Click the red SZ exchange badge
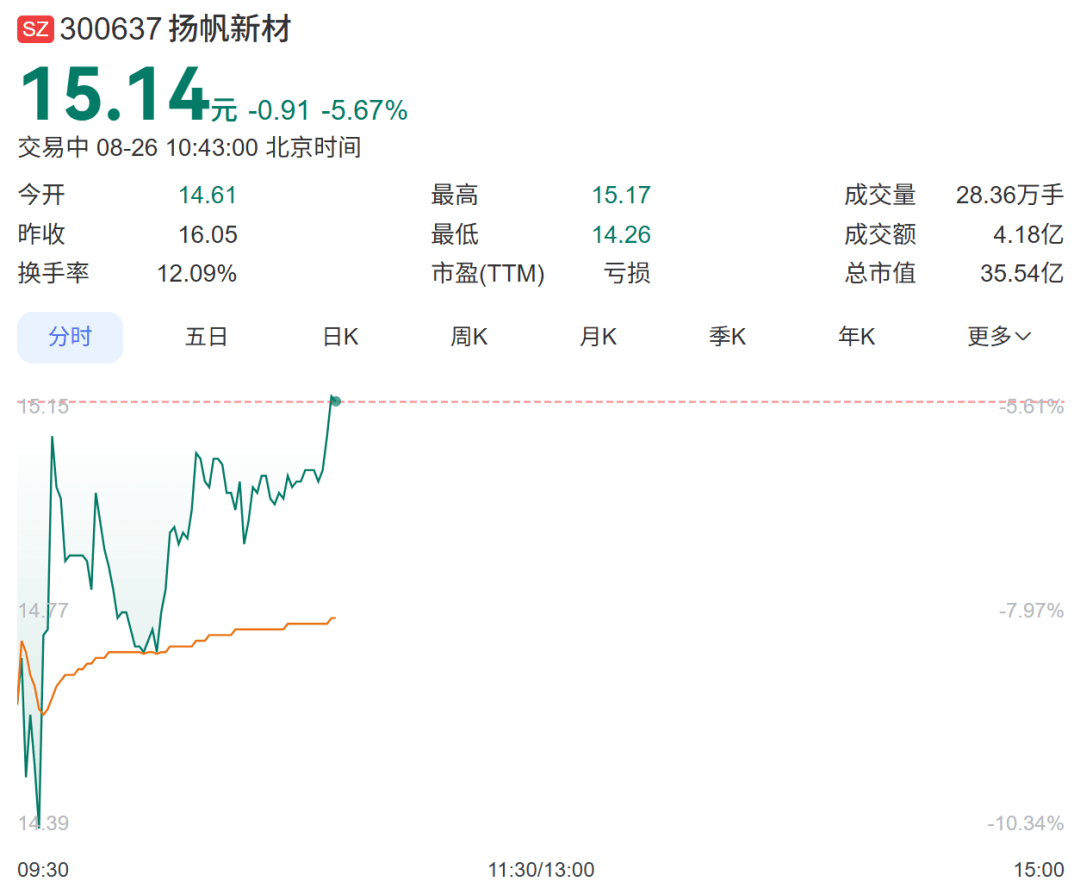This screenshot has height=894, width=1080. pyautogui.click(x=36, y=29)
